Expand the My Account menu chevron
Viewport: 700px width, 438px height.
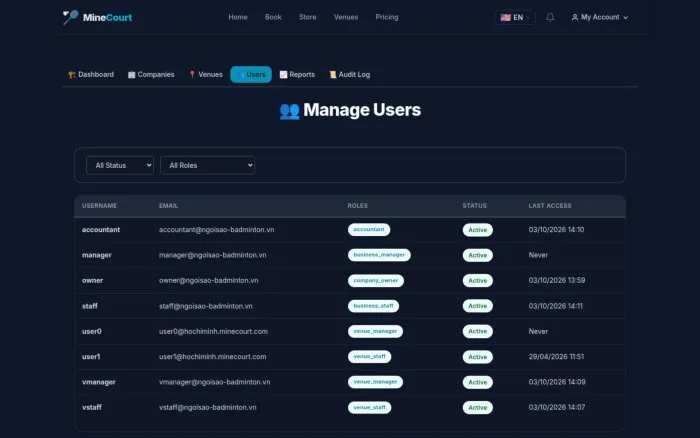(625, 18)
